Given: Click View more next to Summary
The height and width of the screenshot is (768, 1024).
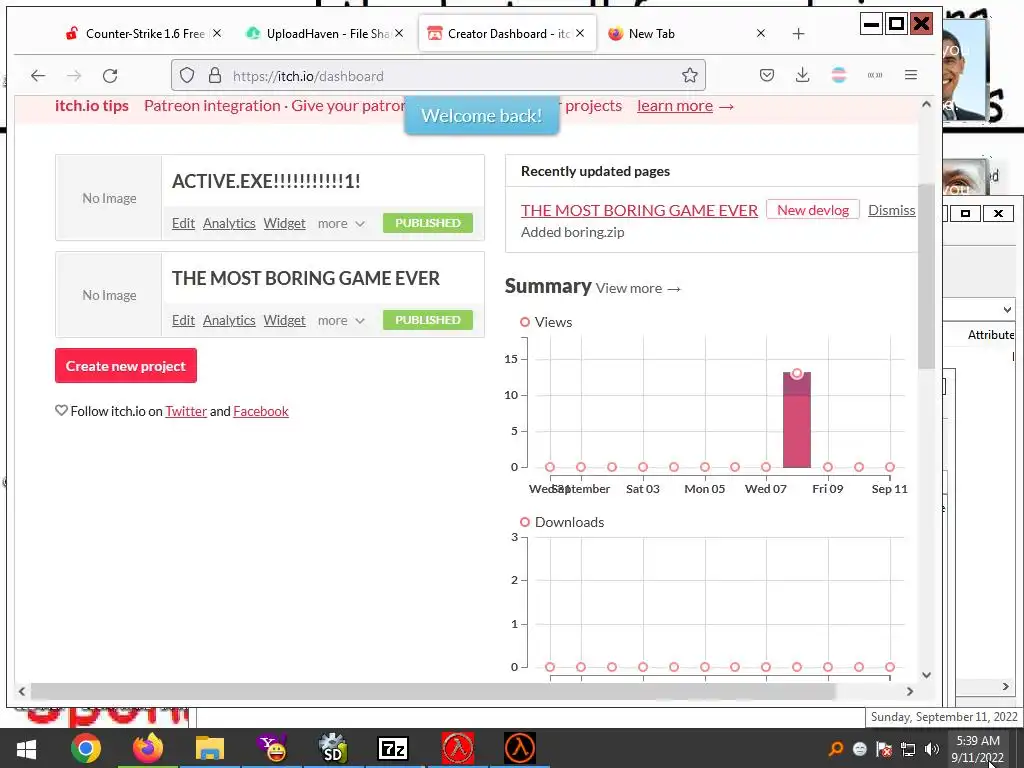Looking at the screenshot, I should 638,288.
